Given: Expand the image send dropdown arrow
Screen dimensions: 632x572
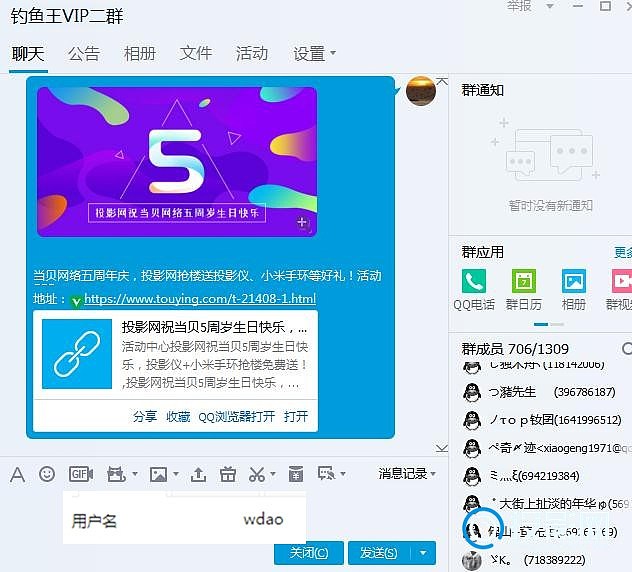Looking at the screenshot, I should pos(176,474).
